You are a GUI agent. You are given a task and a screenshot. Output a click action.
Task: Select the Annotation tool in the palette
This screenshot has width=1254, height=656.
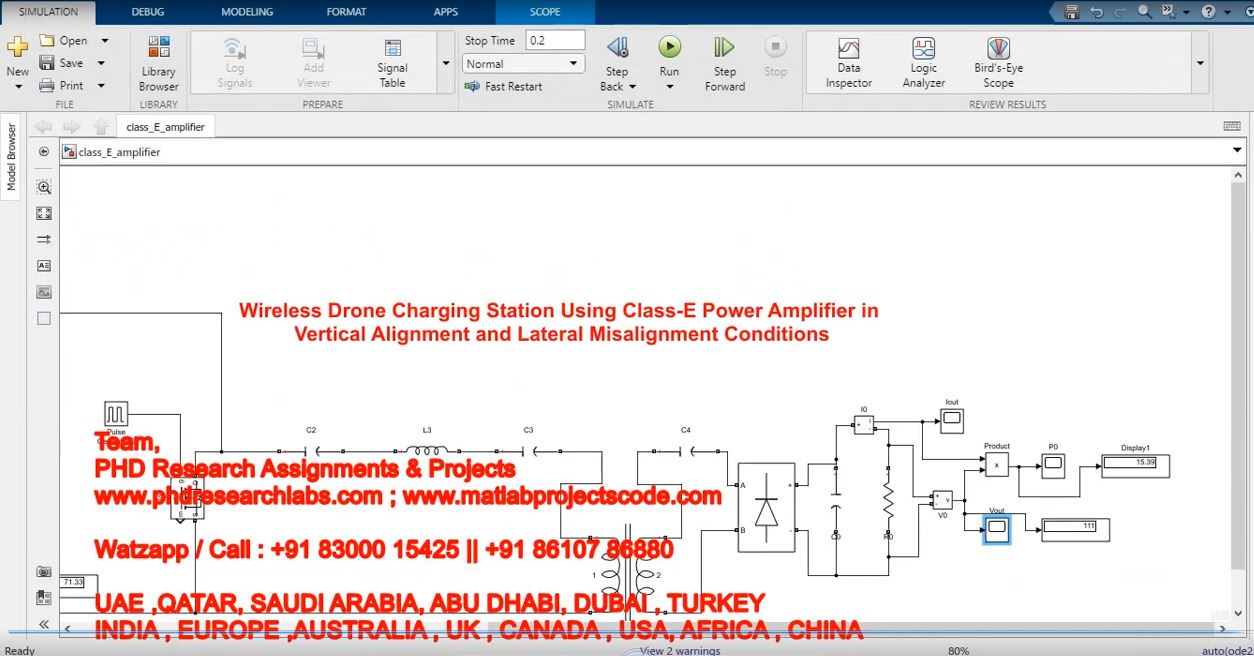point(43,266)
